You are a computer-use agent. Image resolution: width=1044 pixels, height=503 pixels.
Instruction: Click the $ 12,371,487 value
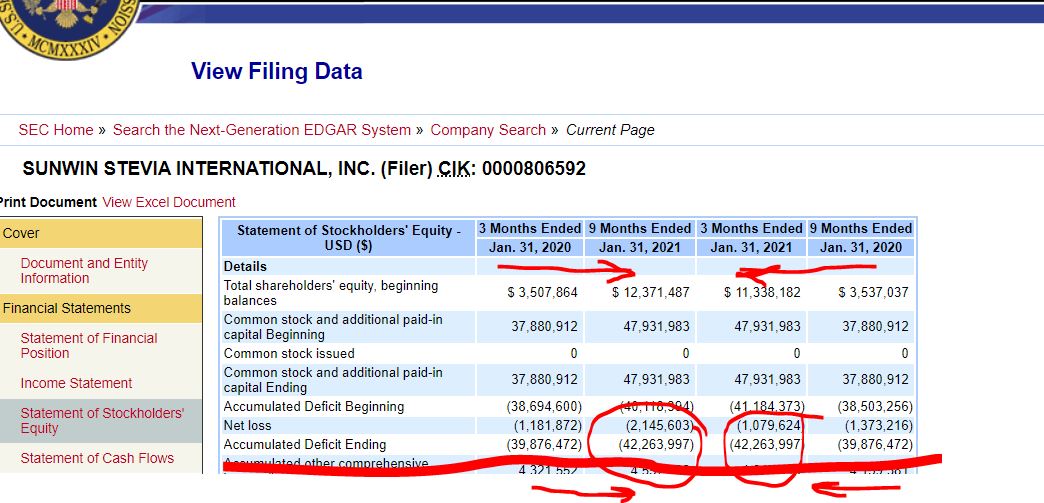pyautogui.click(x=651, y=292)
